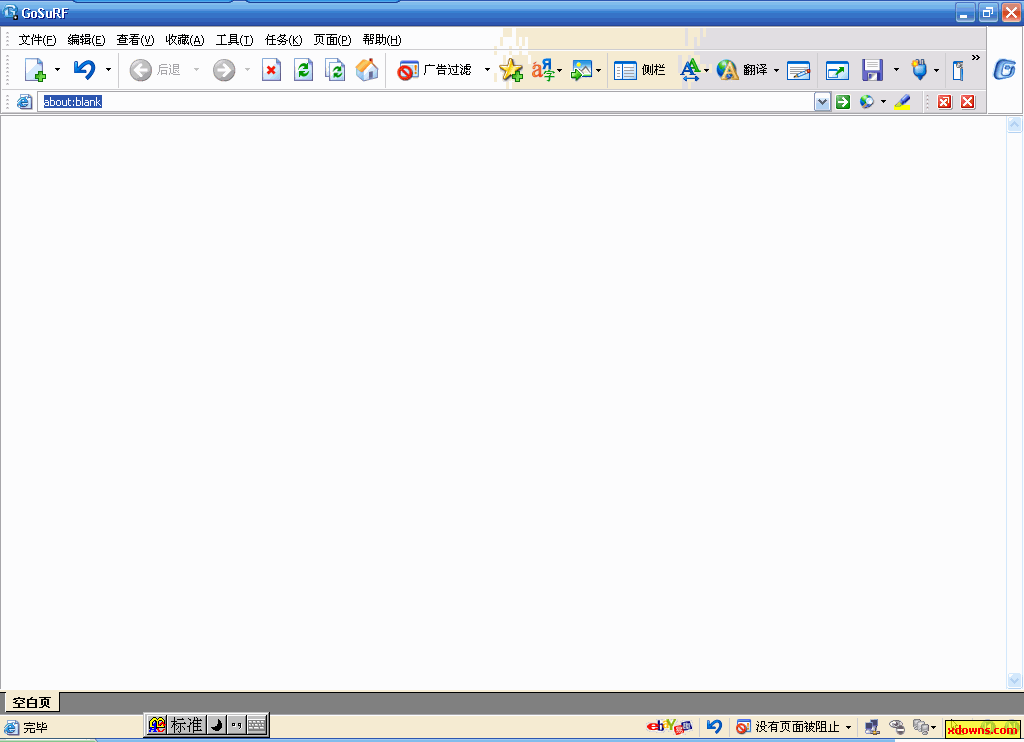This screenshot has height=742, width=1024.
Task: Click the scrollbar up arrow
Action: pos(1014,124)
